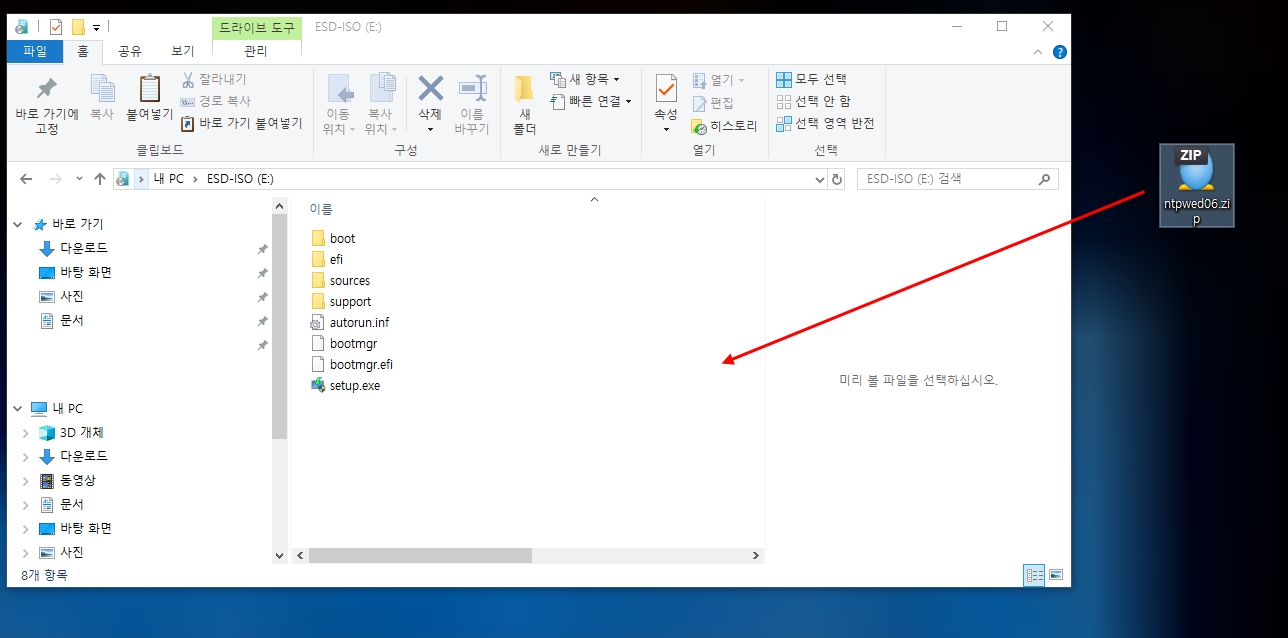The height and width of the screenshot is (638, 1288).
Task: Switch to details view icon in status bar
Action: click(x=1034, y=575)
